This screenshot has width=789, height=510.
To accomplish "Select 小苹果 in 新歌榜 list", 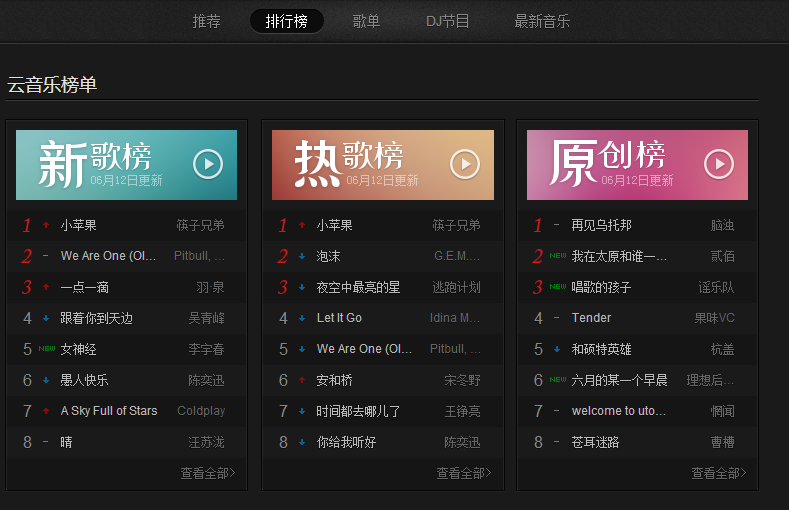I will click(78, 225).
